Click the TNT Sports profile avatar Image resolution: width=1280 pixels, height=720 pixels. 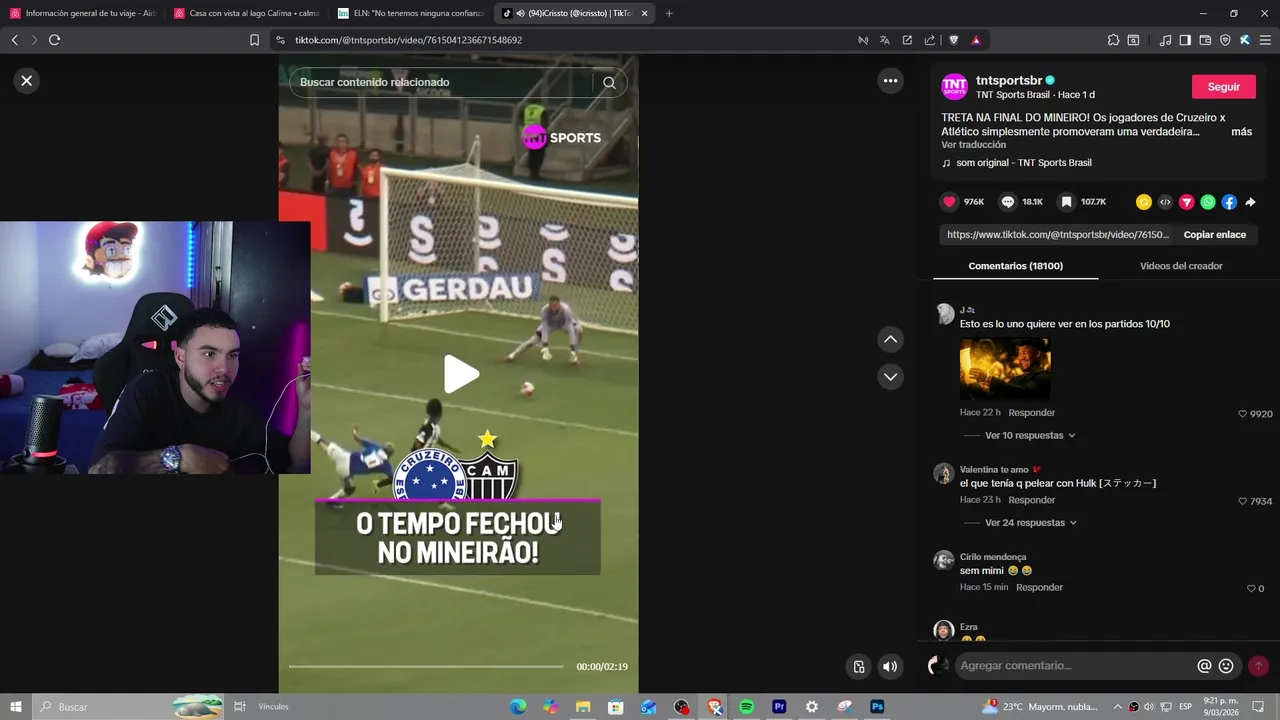955,87
